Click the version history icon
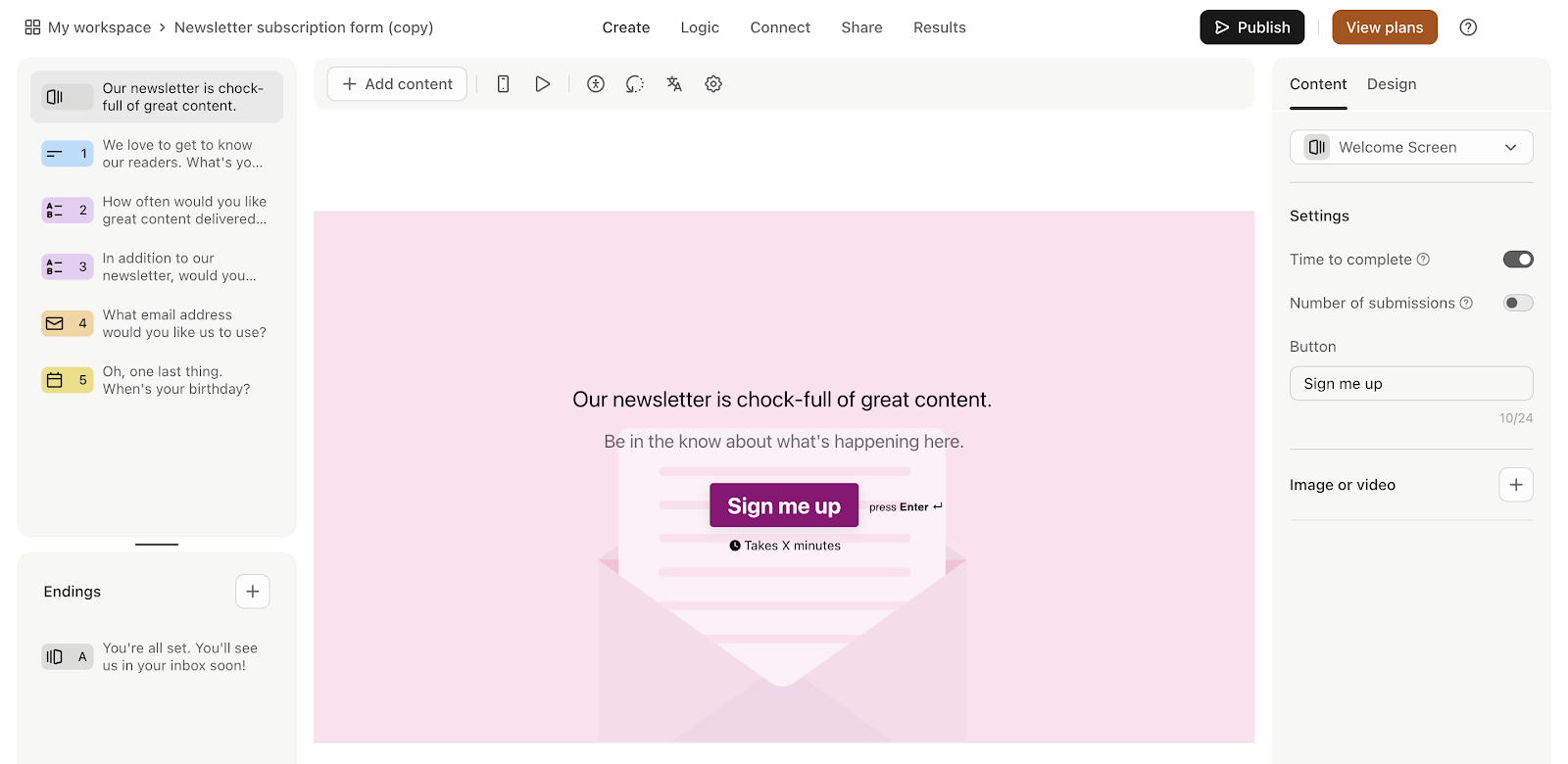This screenshot has width=1568, height=764. click(x=634, y=83)
